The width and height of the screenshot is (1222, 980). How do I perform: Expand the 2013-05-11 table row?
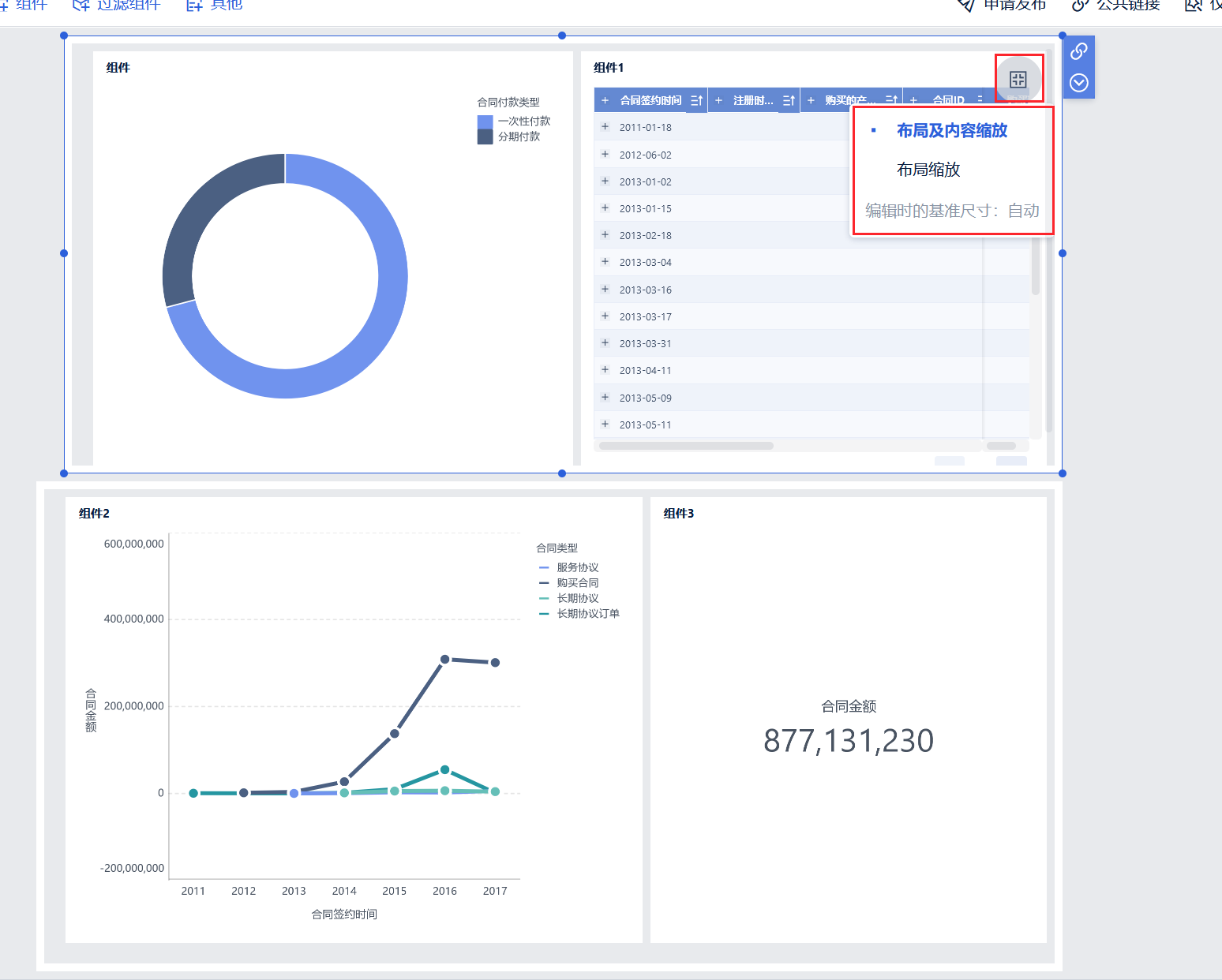pyautogui.click(x=605, y=425)
